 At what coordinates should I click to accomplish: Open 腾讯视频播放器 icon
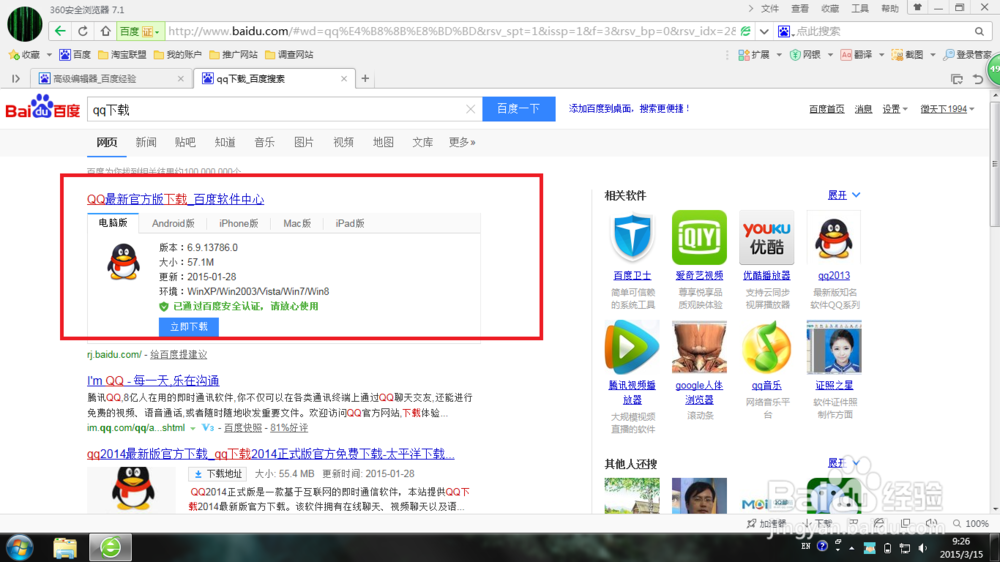632,347
